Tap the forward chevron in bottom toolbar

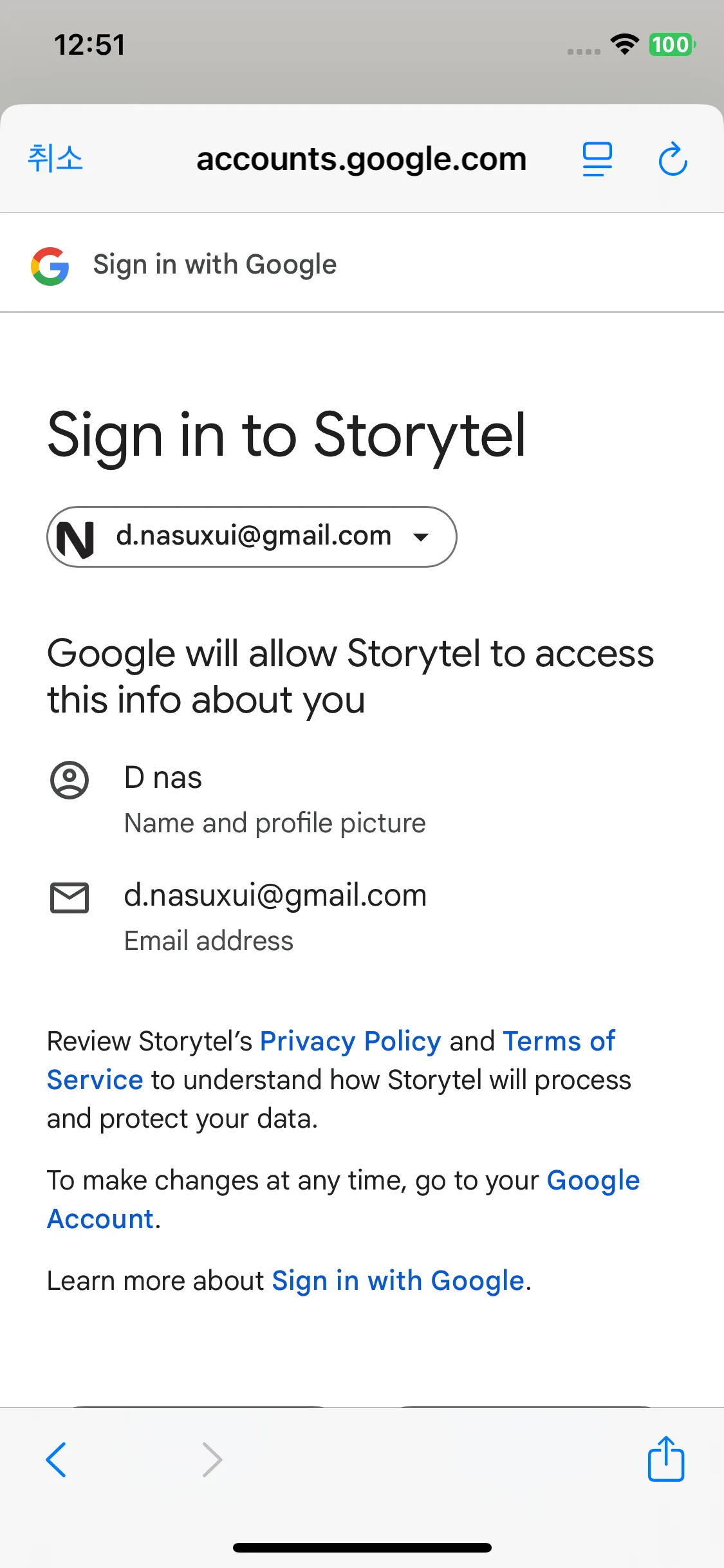pos(212,1459)
